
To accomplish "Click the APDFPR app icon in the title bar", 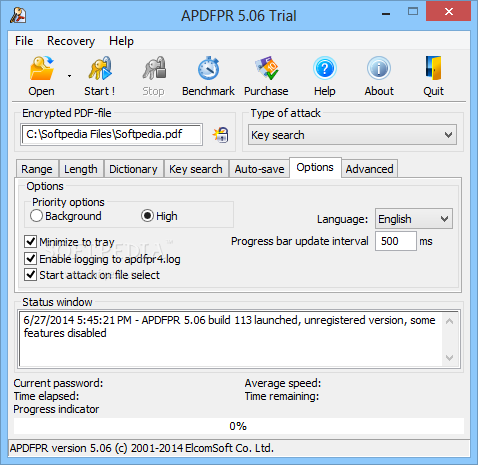I will [x=18, y=15].
